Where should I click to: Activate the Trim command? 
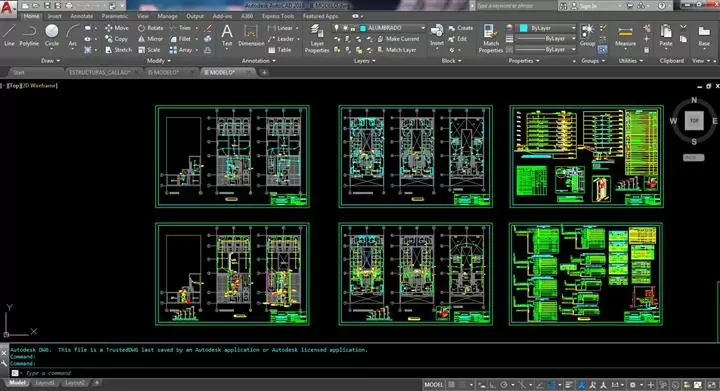click(x=180, y=28)
